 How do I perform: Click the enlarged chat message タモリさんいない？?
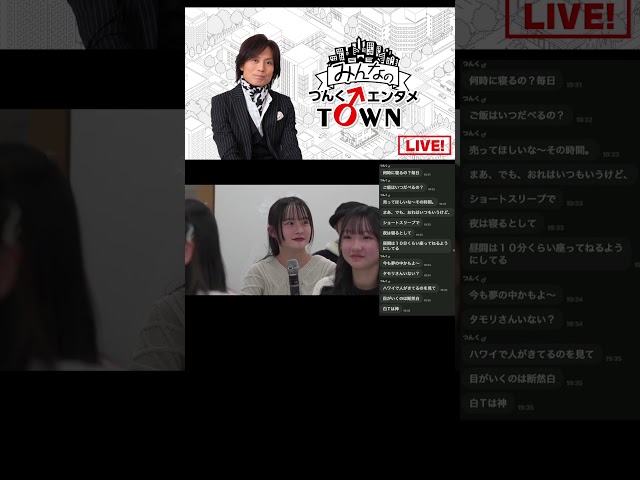pyautogui.click(x=512, y=319)
